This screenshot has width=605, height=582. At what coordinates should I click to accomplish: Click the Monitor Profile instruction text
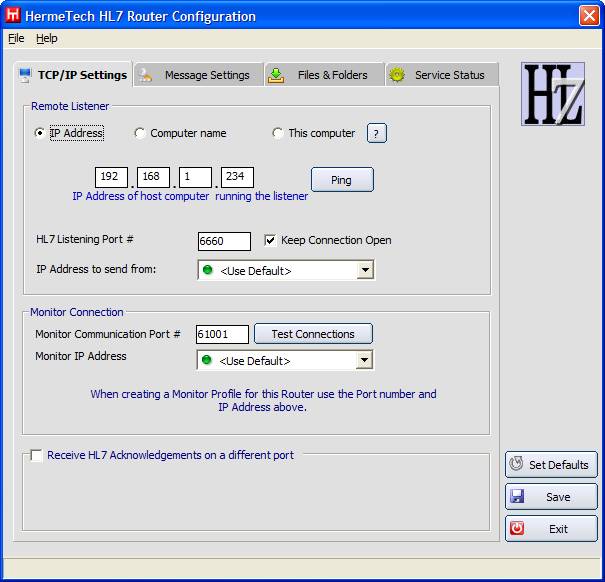click(x=263, y=401)
